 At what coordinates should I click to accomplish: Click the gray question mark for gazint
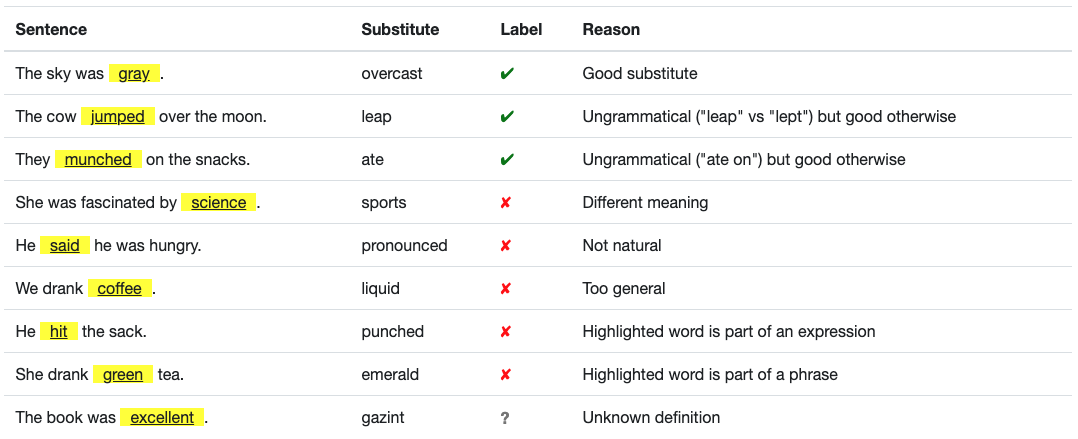point(505,418)
